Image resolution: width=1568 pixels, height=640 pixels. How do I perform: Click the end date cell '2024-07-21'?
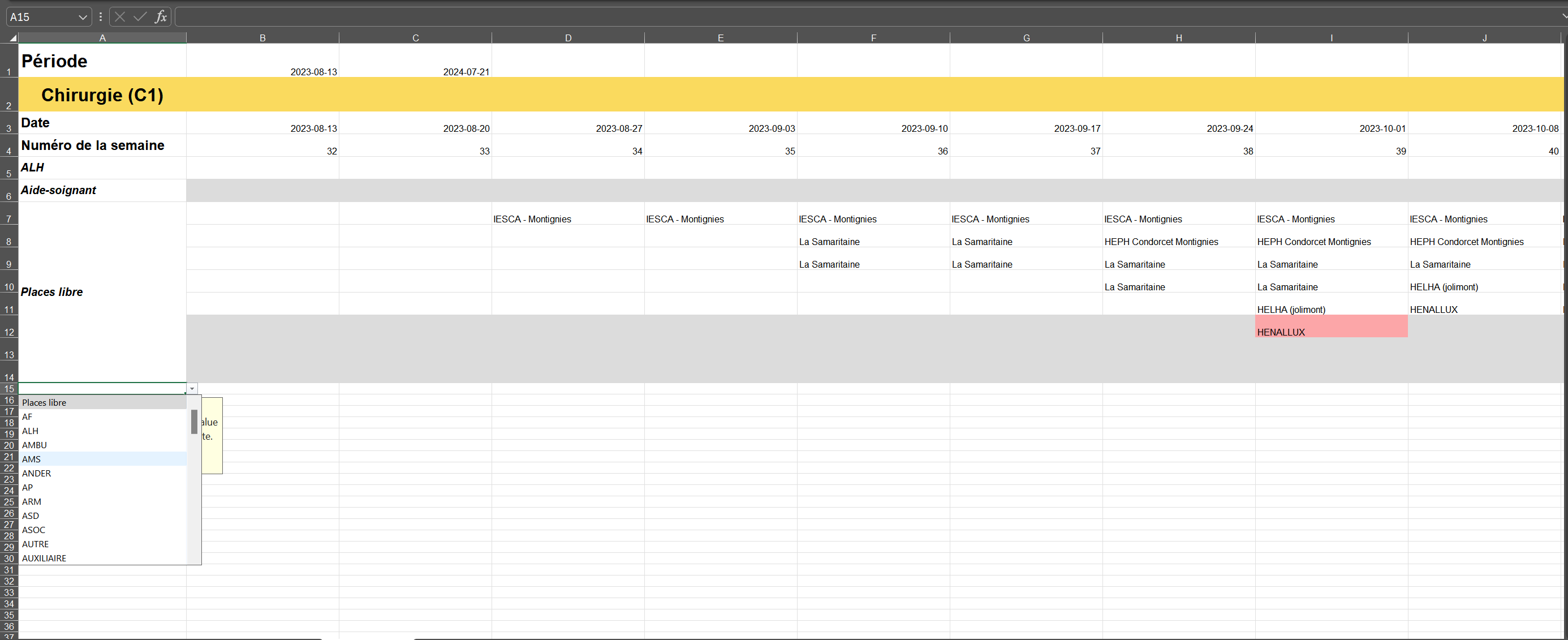415,61
